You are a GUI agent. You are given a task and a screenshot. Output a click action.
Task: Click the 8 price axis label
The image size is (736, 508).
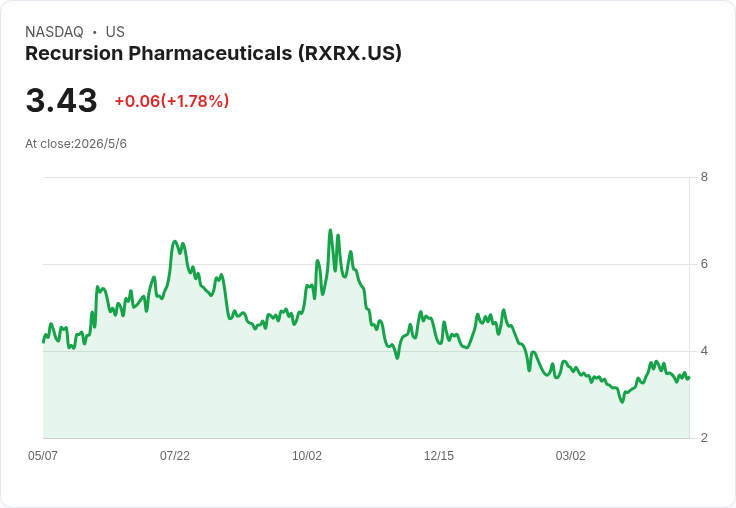[704, 177]
